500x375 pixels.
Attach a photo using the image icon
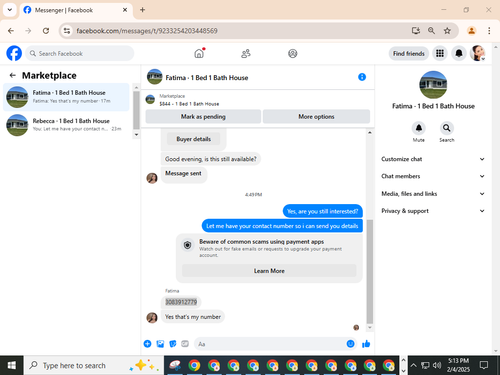coord(160,344)
